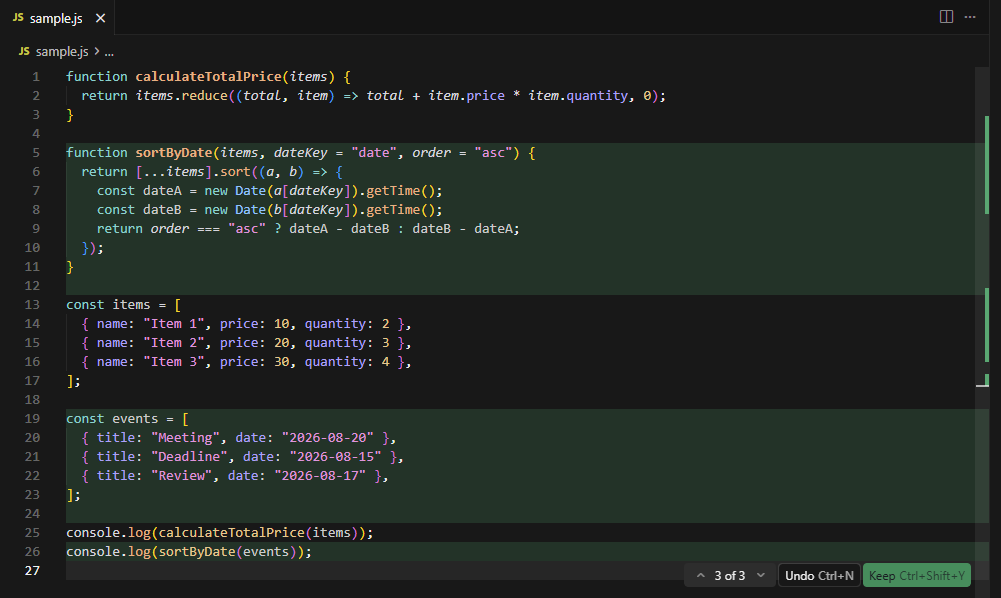Click the calculateTotalPrice function name on line 1

pos(208,77)
